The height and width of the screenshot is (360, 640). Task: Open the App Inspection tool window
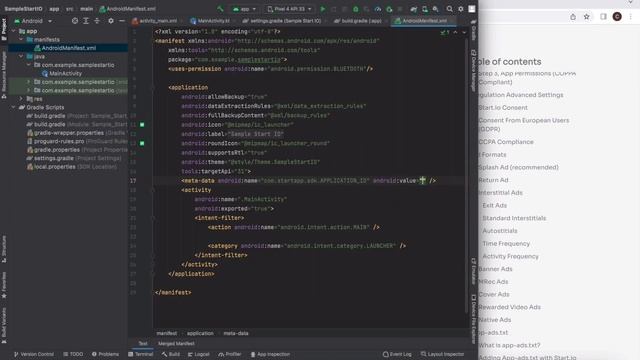click(x=270, y=354)
